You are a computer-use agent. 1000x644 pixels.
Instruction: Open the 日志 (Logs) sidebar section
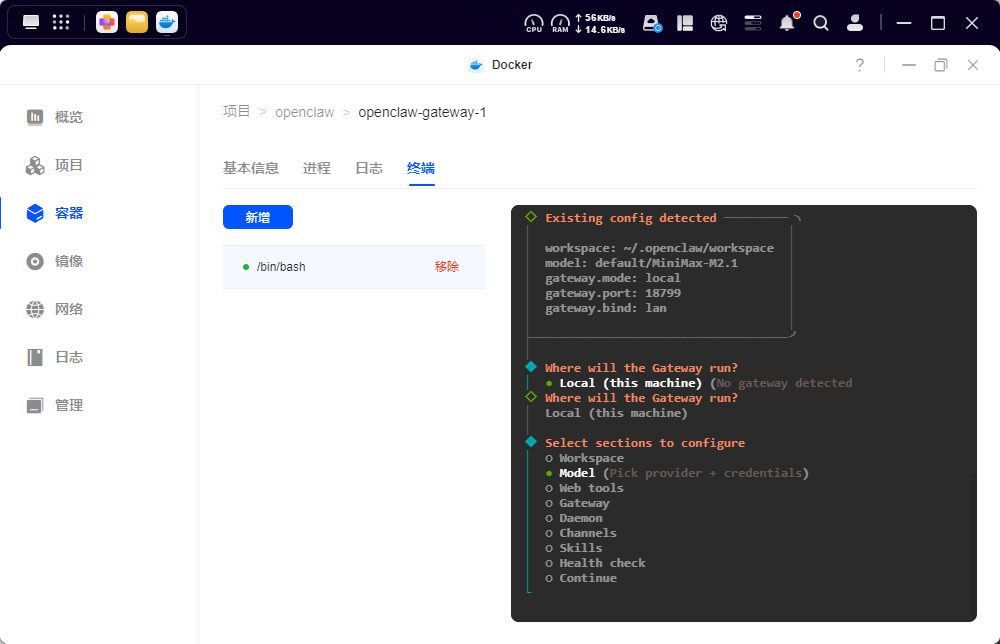click(x=68, y=357)
